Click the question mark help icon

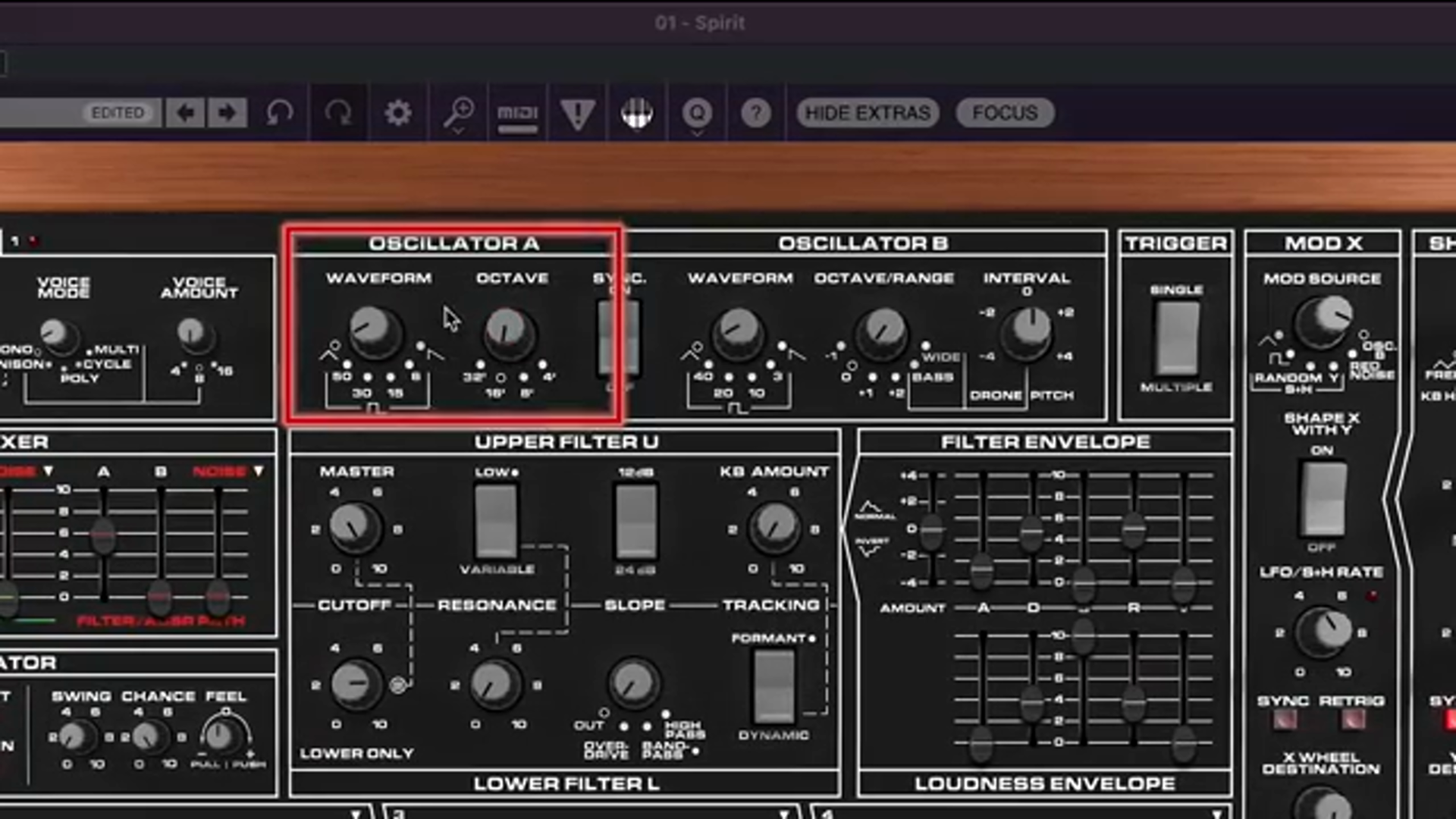(x=755, y=114)
